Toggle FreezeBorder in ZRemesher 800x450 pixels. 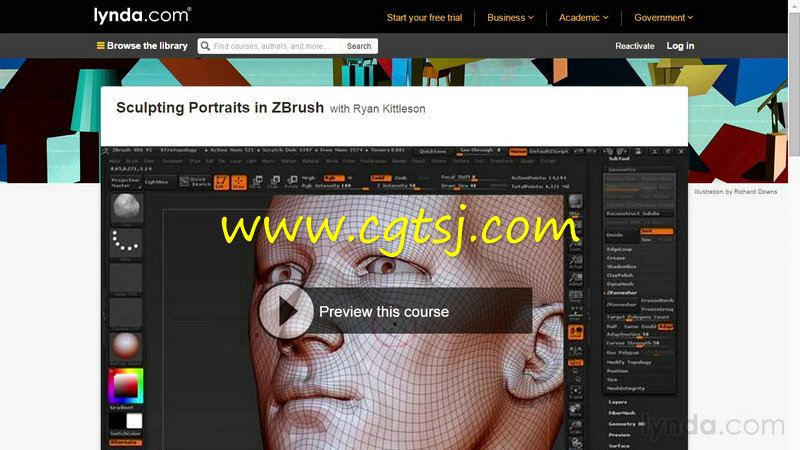point(657,301)
